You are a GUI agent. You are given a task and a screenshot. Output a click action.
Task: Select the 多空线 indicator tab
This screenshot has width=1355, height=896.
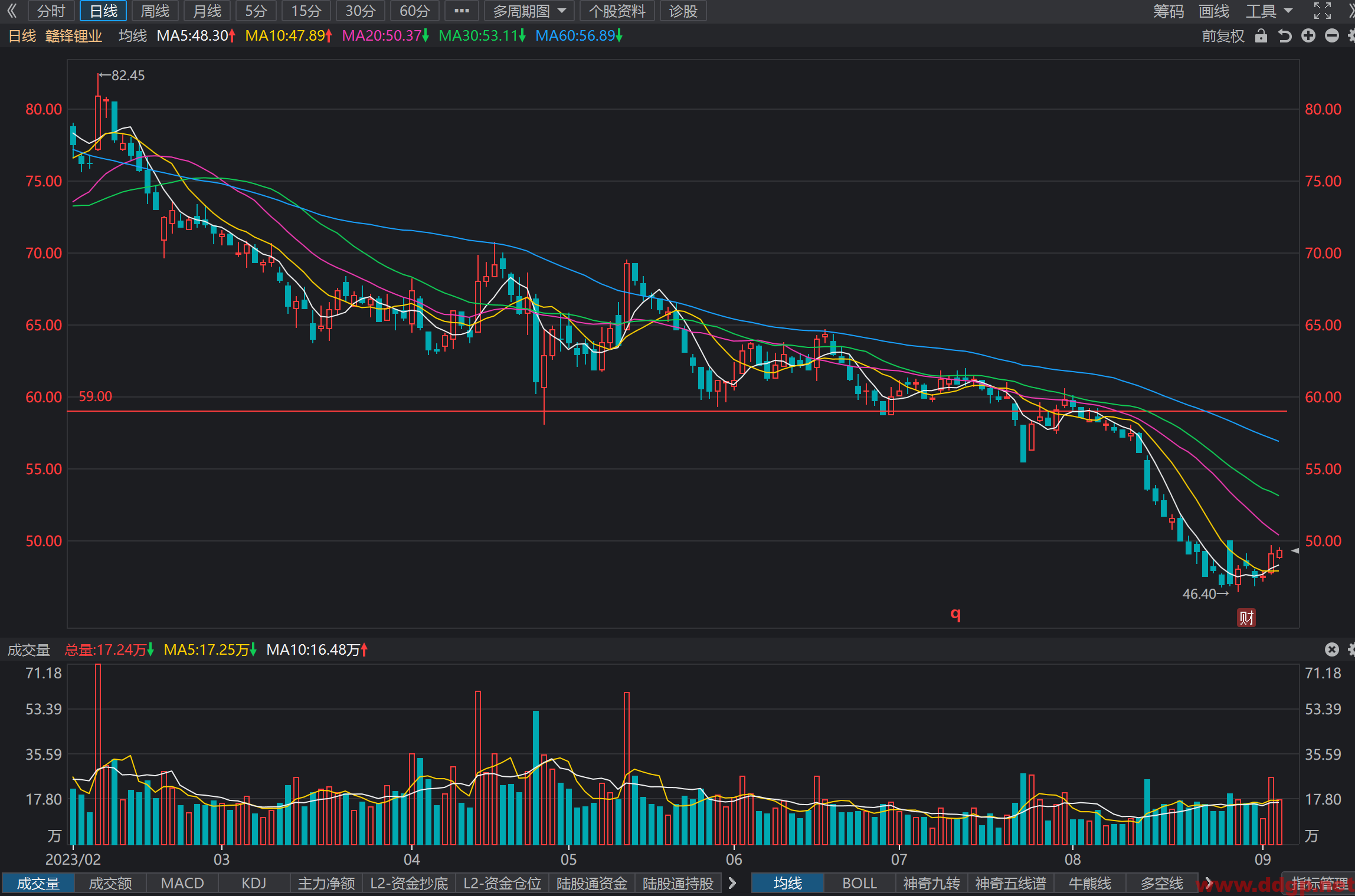[1162, 884]
